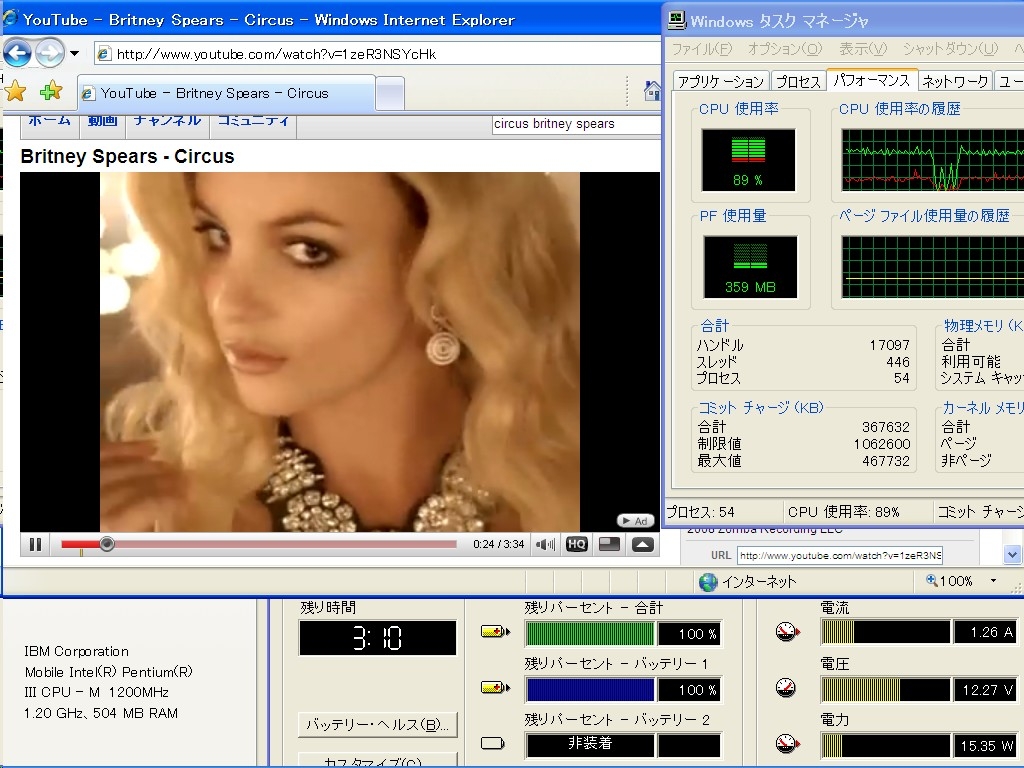Expand the player's pop-up arrow button
The height and width of the screenshot is (768, 1024).
point(642,544)
